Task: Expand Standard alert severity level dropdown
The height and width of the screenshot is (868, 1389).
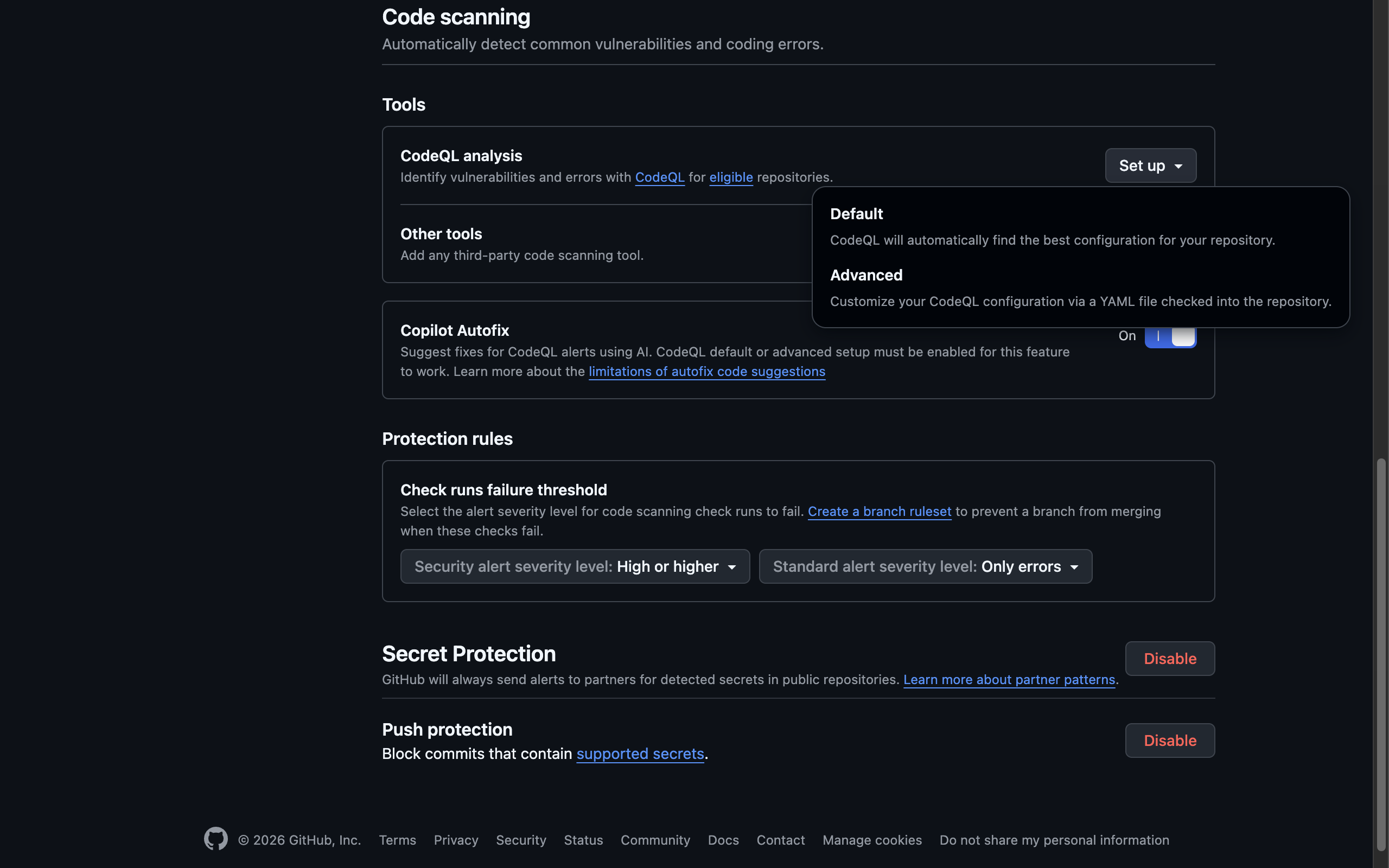Action: click(x=925, y=566)
